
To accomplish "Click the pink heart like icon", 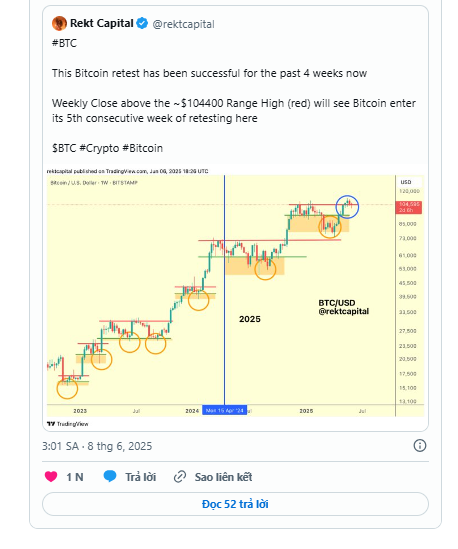I will [x=51, y=477].
